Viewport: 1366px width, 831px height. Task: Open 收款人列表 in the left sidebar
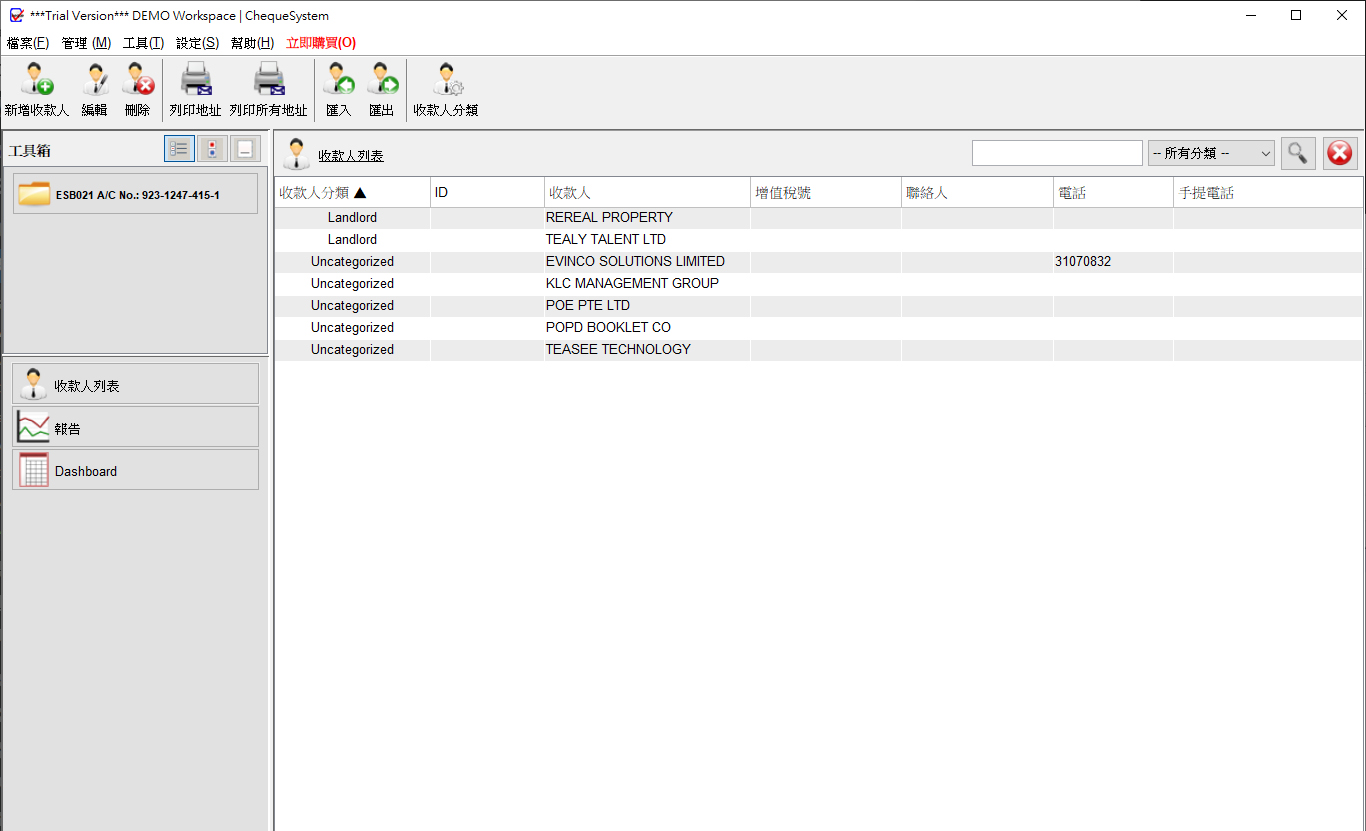click(x=135, y=384)
